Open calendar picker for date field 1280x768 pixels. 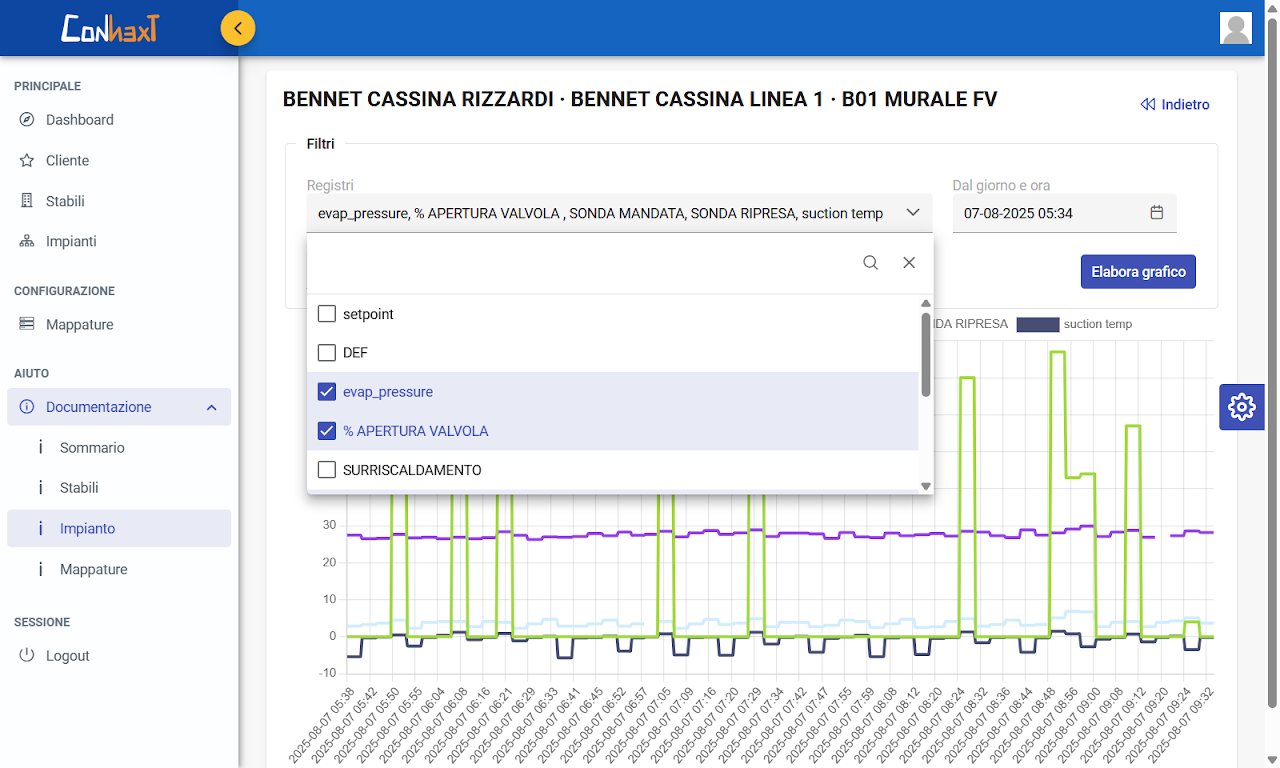click(x=1157, y=213)
